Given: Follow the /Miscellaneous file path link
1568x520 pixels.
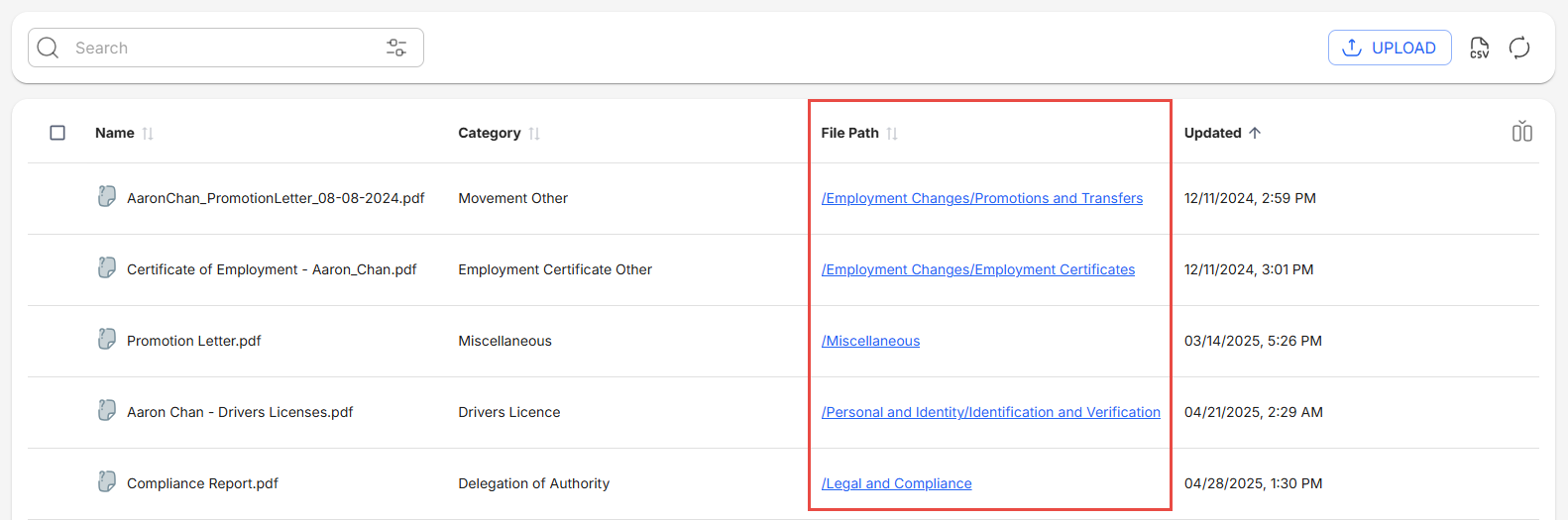Looking at the screenshot, I should pos(870,341).
